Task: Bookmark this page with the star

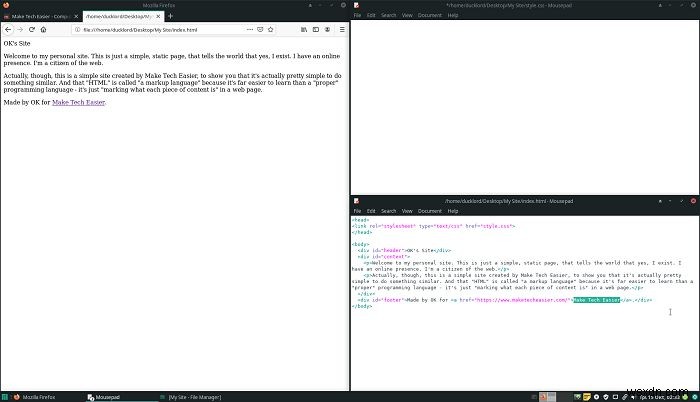Action: click(x=271, y=29)
